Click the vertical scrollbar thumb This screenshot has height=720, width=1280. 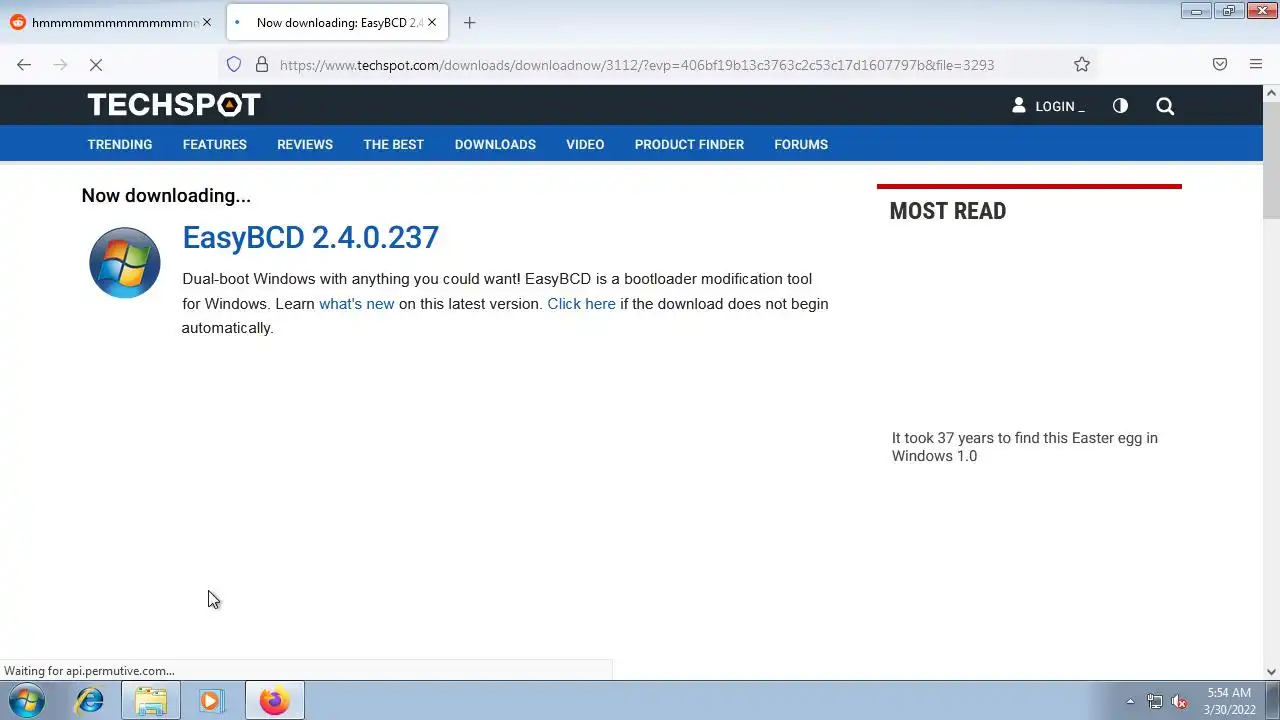1271,160
